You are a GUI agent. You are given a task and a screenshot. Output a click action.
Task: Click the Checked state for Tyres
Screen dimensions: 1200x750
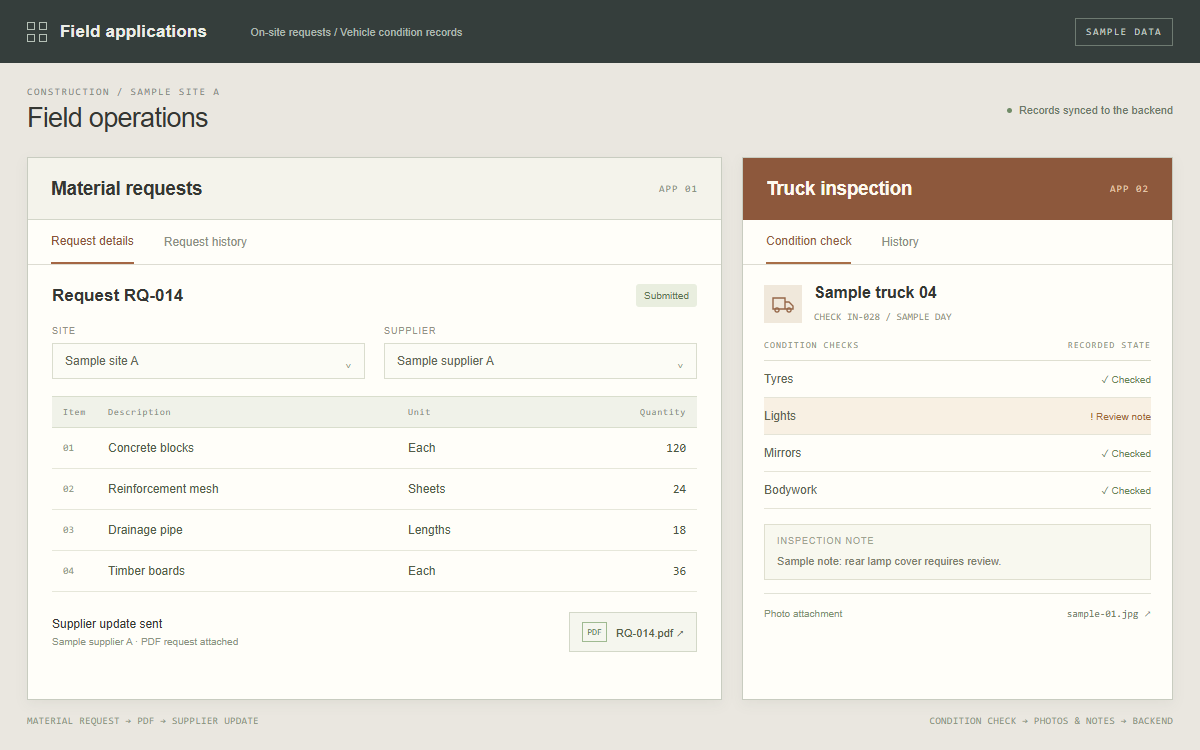click(x=1126, y=380)
